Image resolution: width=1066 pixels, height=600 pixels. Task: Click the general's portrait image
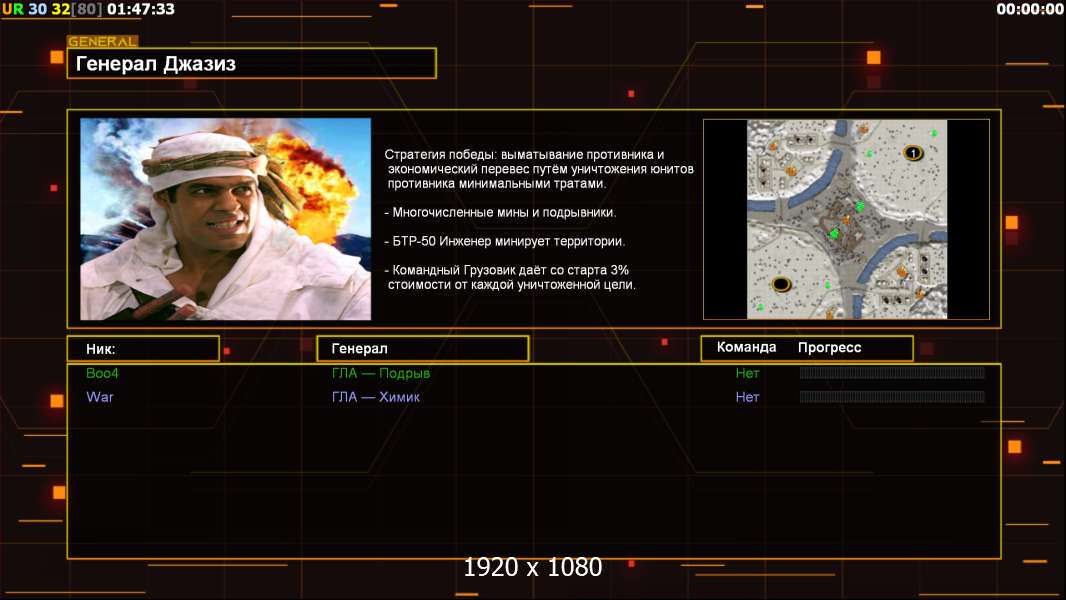pyautogui.click(x=226, y=219)
